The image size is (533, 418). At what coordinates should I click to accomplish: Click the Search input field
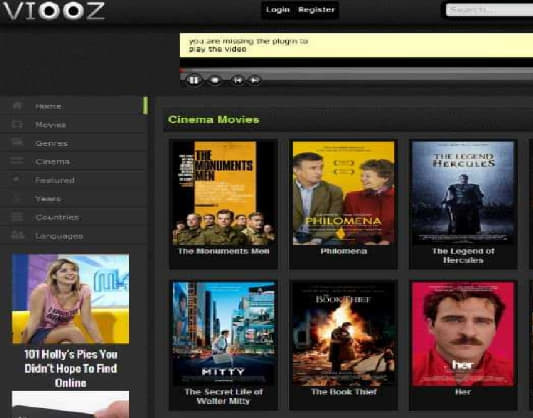(489, 10)
